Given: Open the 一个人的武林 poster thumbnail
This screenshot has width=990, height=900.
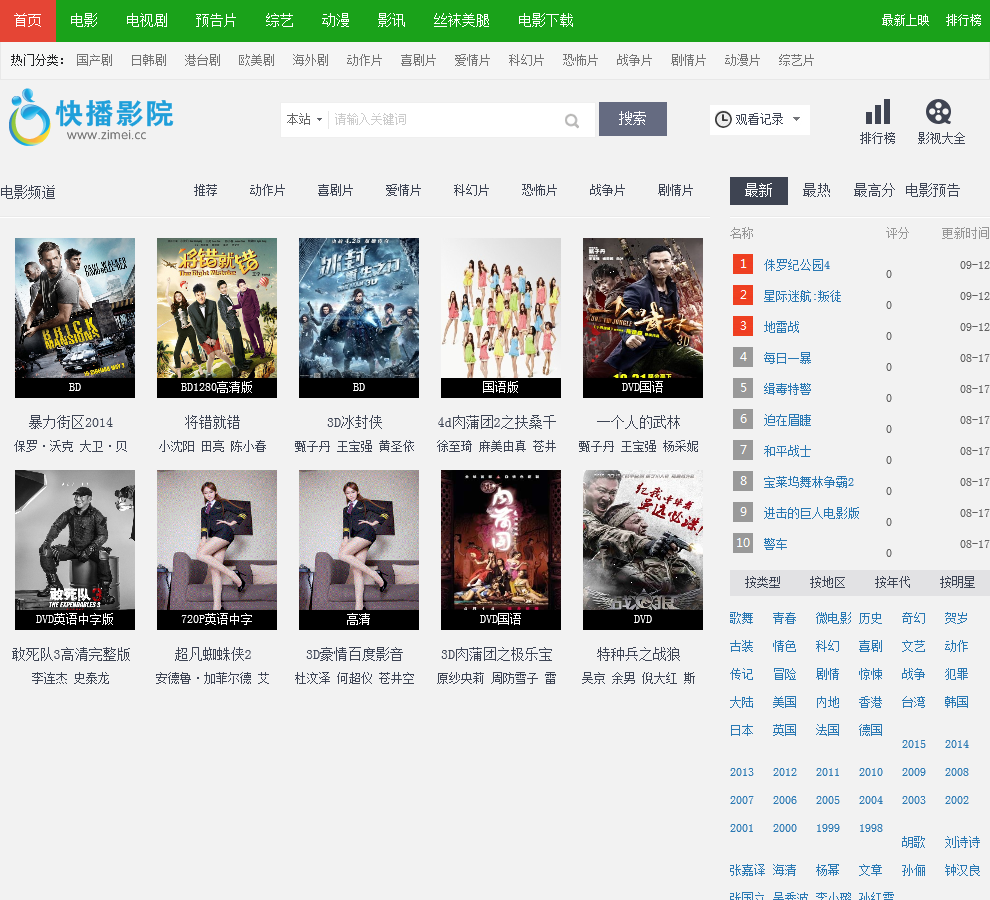Looking at the screenshot, I should click(x=643, y=318).
